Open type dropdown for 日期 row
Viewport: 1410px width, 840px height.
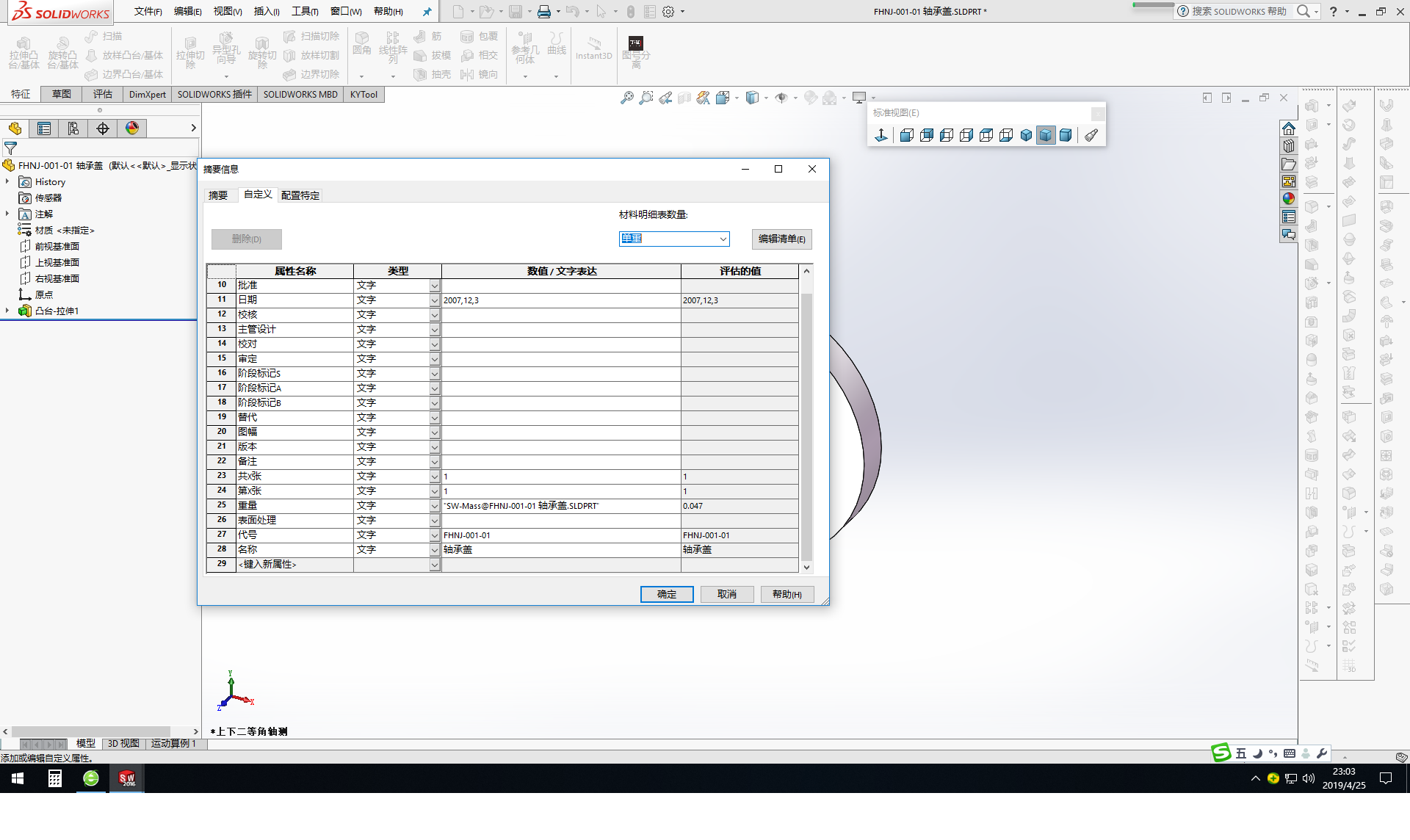(434, 300)
